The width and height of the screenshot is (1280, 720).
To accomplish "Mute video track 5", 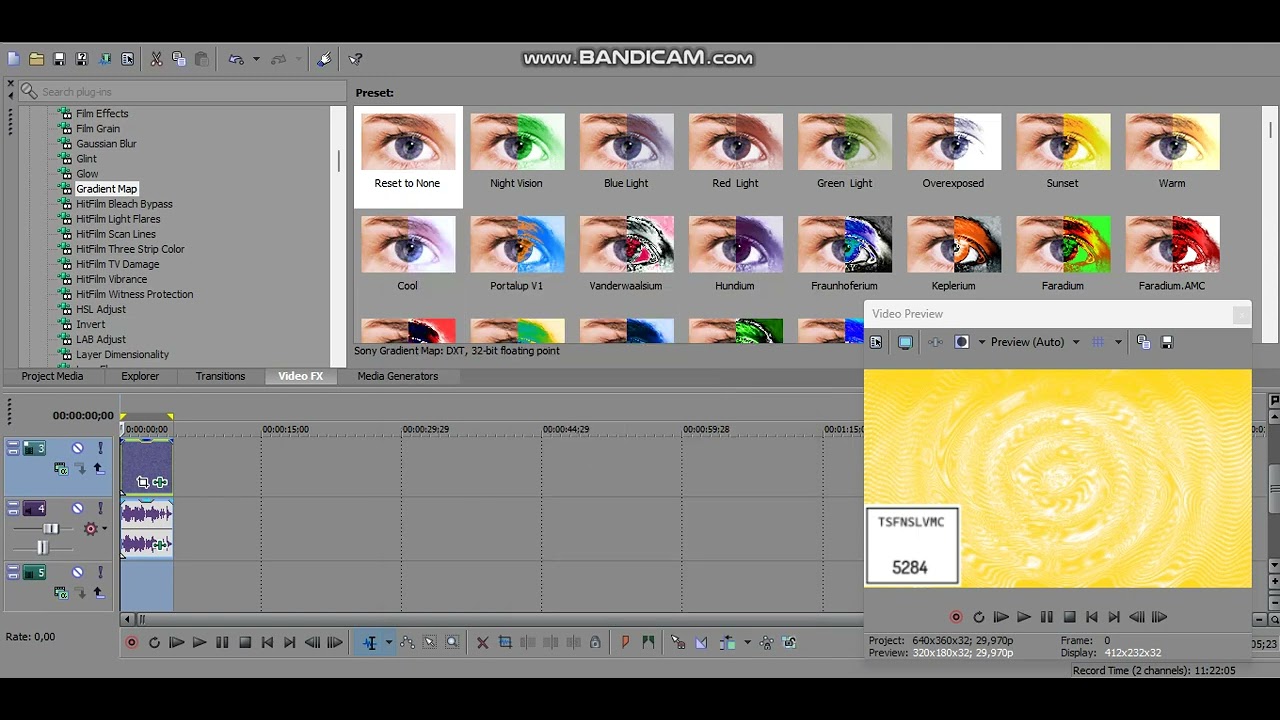I will (78, 572).
